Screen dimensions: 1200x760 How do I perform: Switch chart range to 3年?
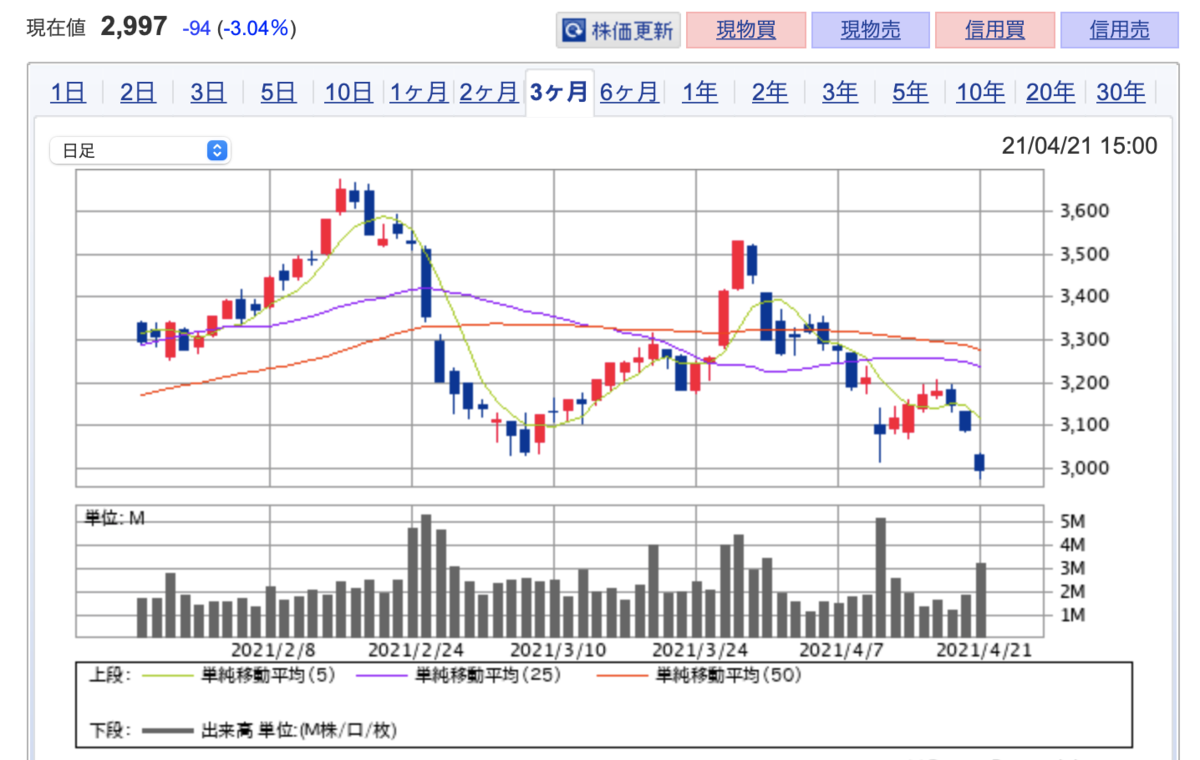tap(840, 93)
